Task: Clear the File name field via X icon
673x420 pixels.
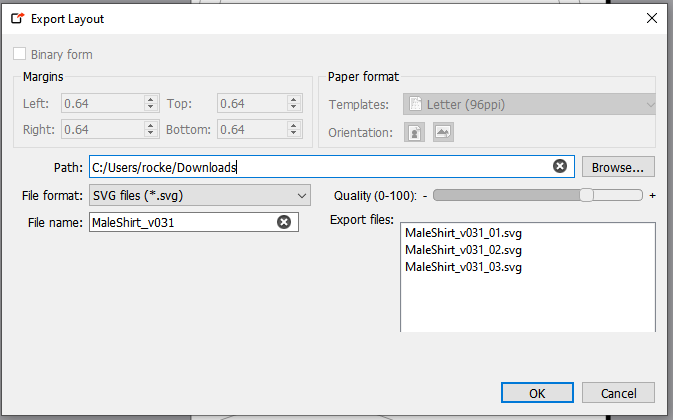Action: tap(284, 222)
